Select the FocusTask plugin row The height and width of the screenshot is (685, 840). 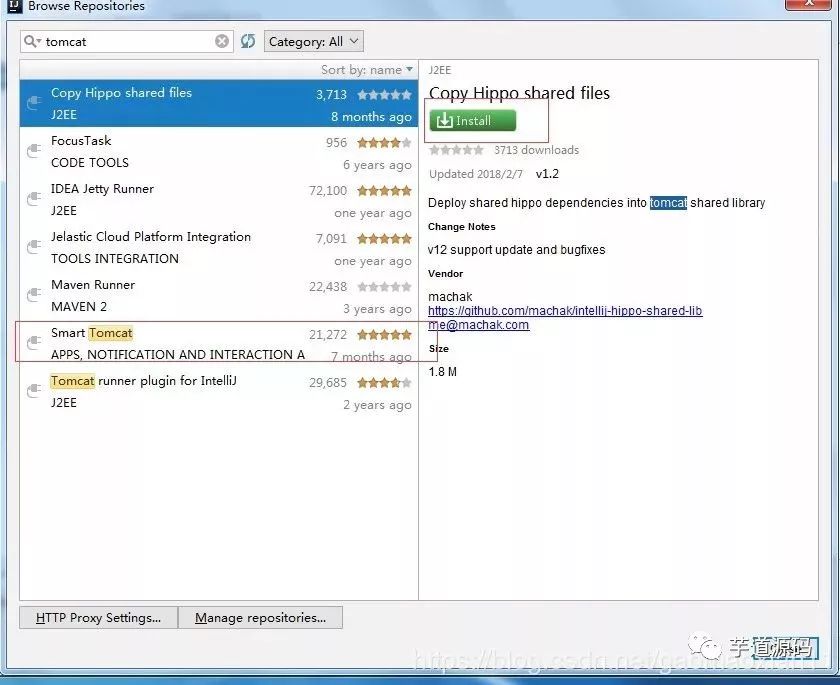pyautogui.click(x=219, y=152)
